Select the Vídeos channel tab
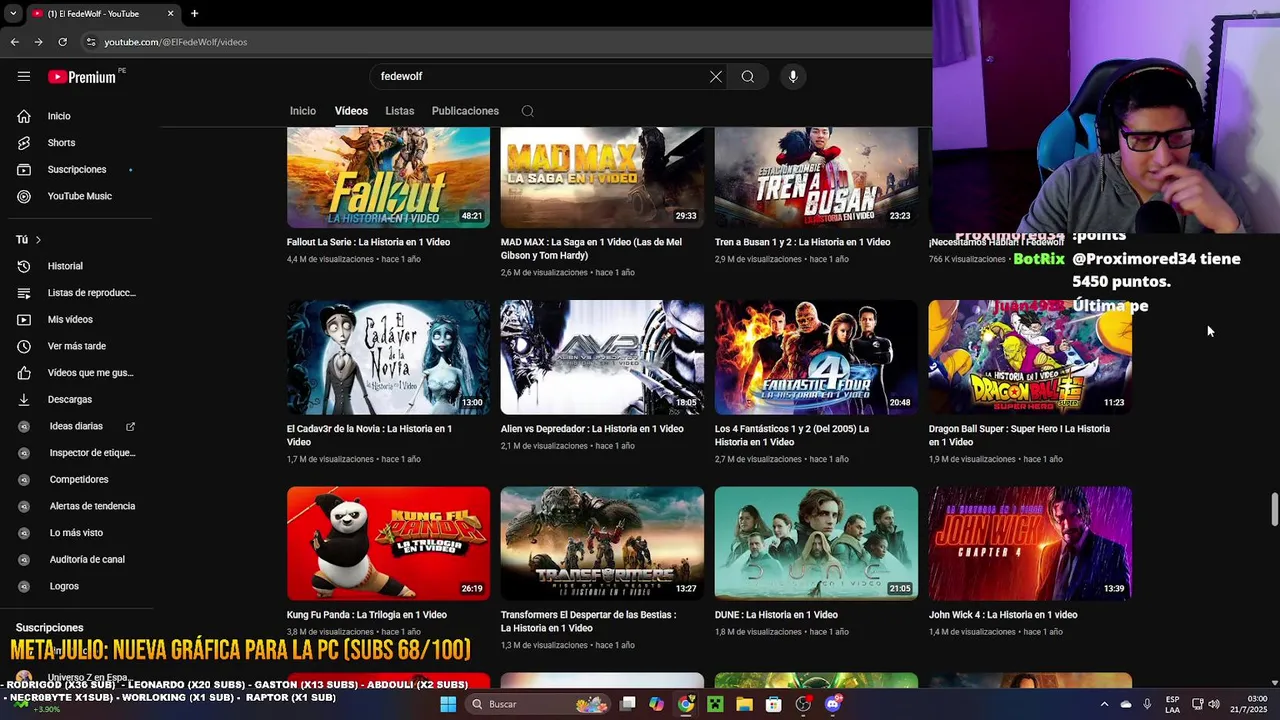The width and height of the screenshot is (1280, 720). coord(351,111)
